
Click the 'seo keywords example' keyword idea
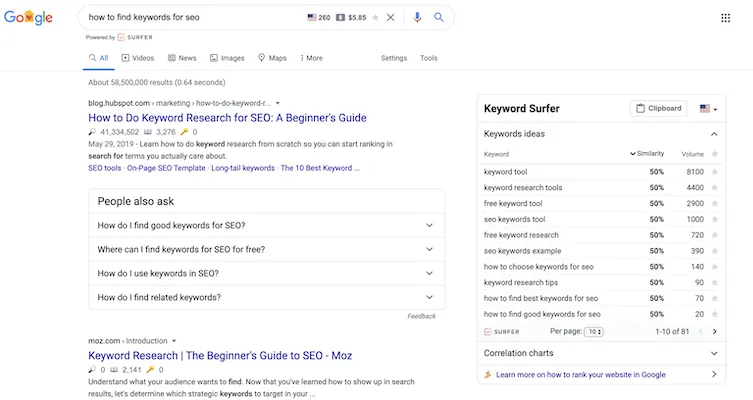point(522,251)
